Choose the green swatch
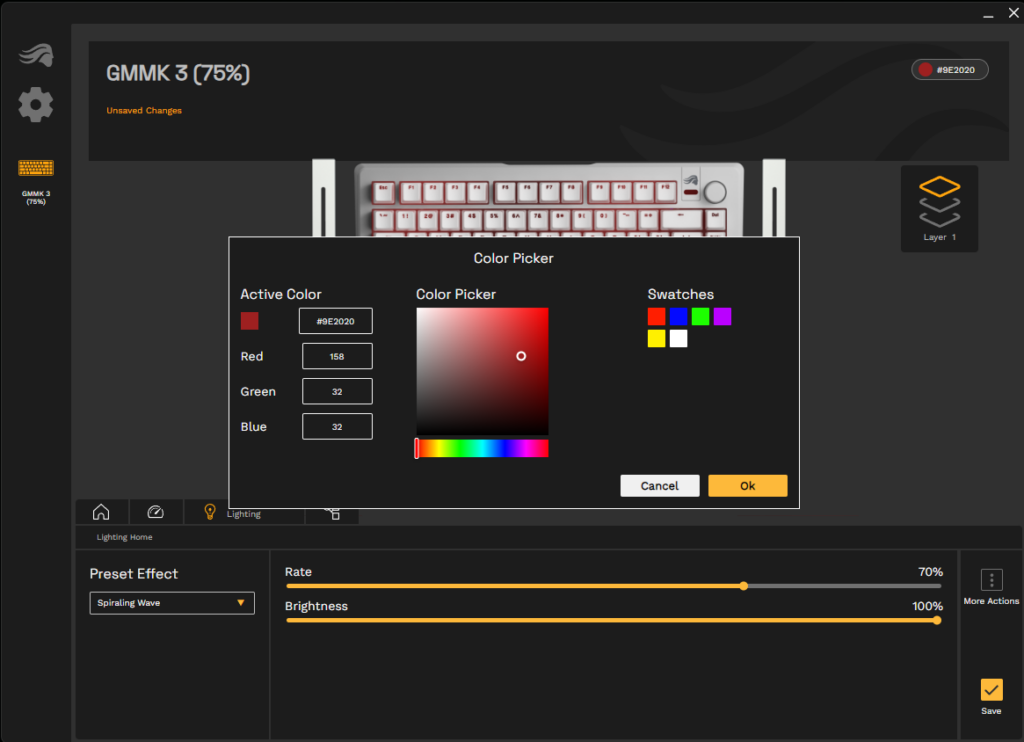Screen dimensions: 1024x742 pos(700,317)
